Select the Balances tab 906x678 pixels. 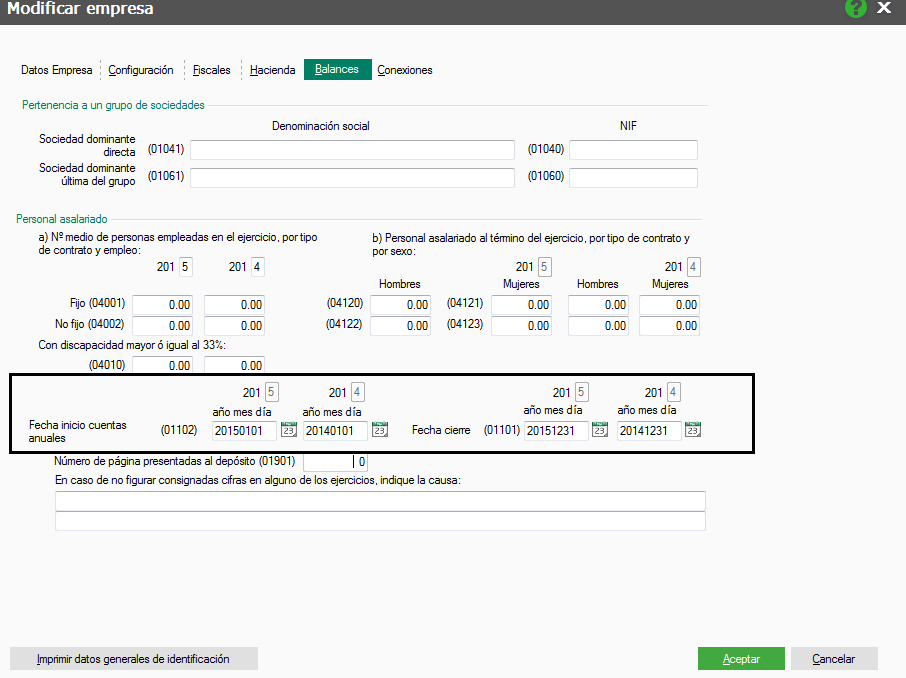337,69
